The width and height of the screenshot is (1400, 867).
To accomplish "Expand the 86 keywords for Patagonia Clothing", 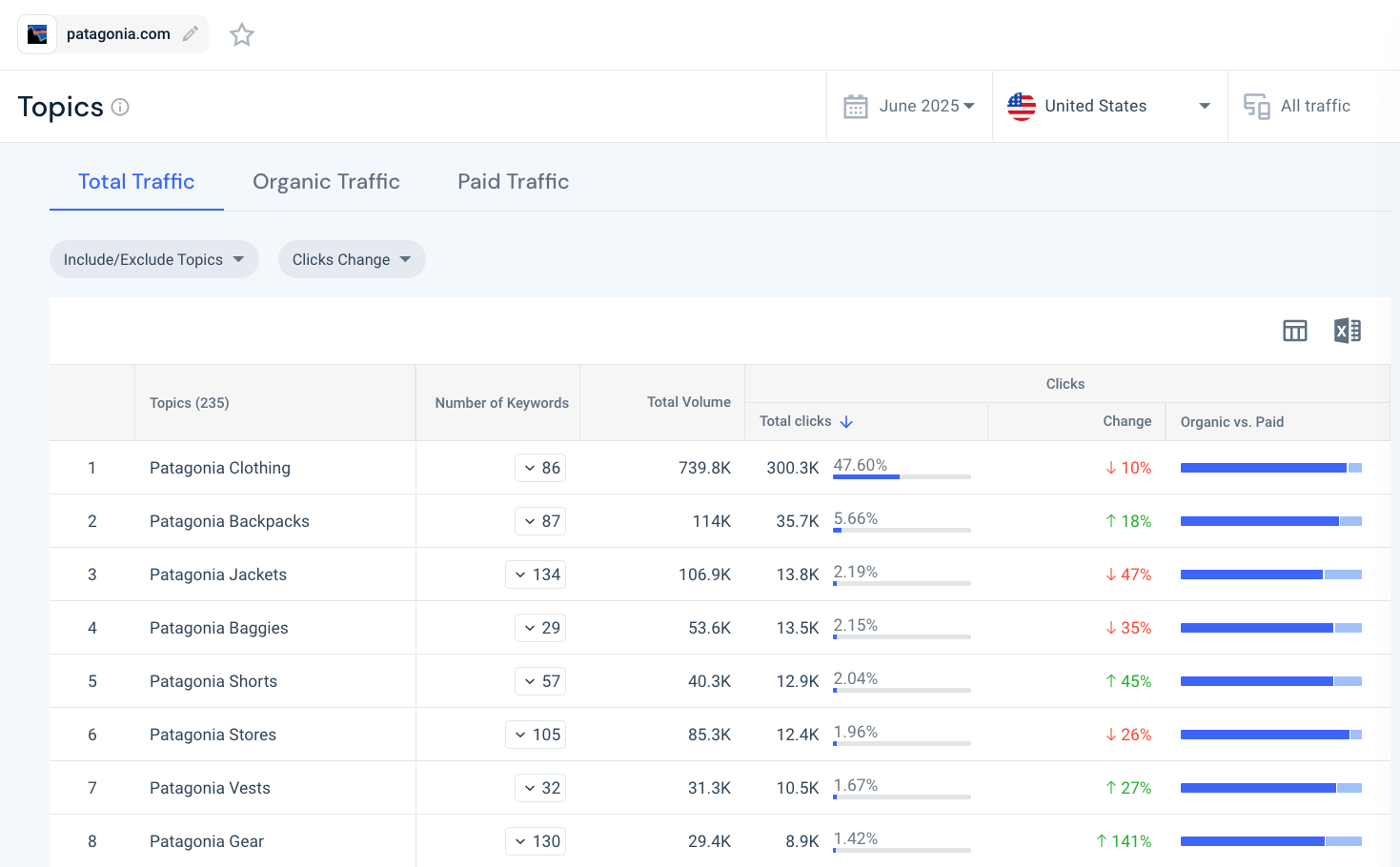I will tap(540, 468).
